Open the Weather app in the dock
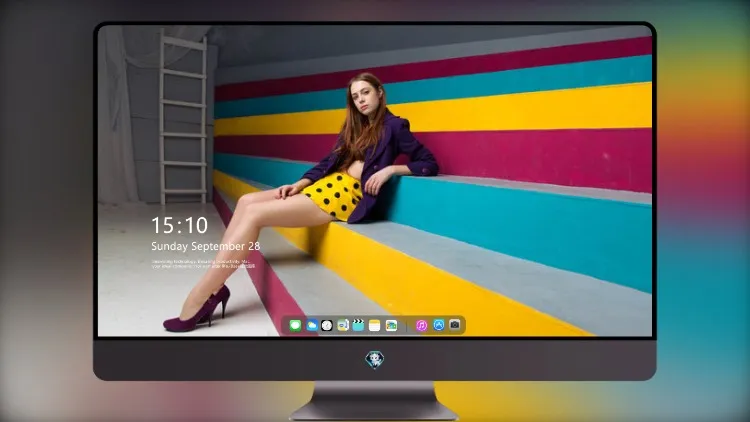The image size is (750, 422). [311, 326]
